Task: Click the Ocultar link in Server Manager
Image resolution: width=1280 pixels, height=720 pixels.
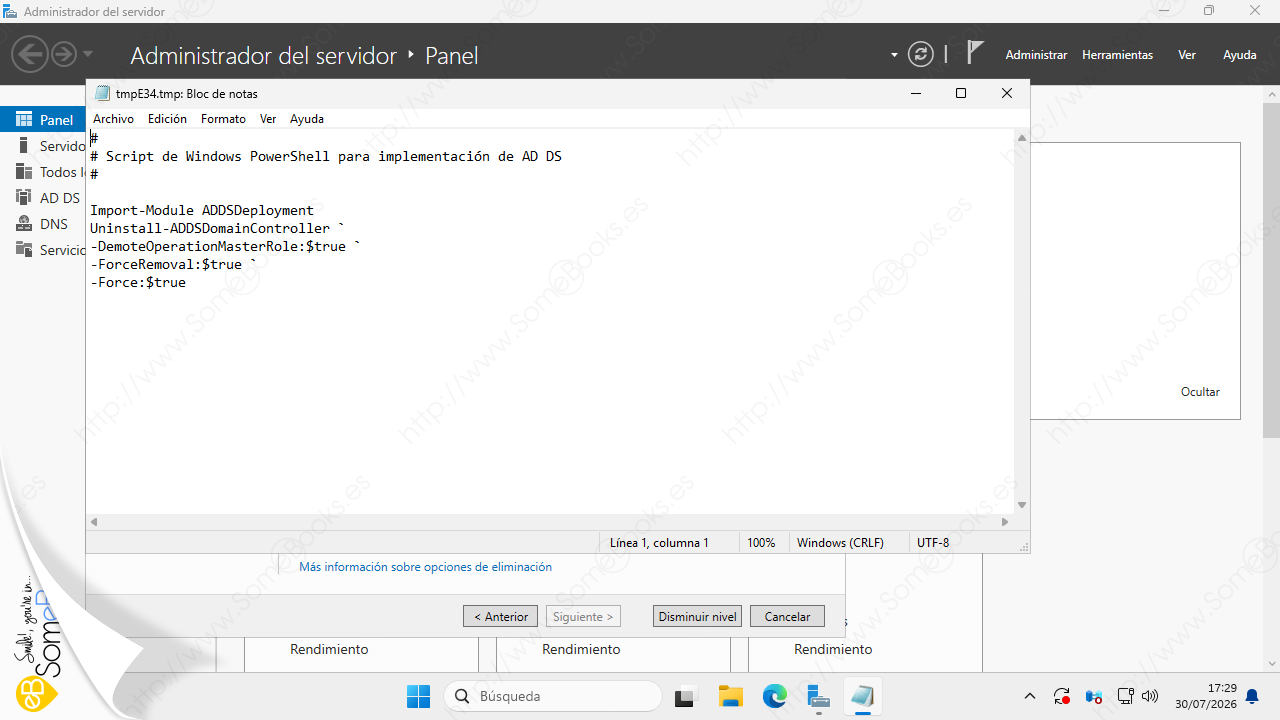Action: click(1200, 392)
